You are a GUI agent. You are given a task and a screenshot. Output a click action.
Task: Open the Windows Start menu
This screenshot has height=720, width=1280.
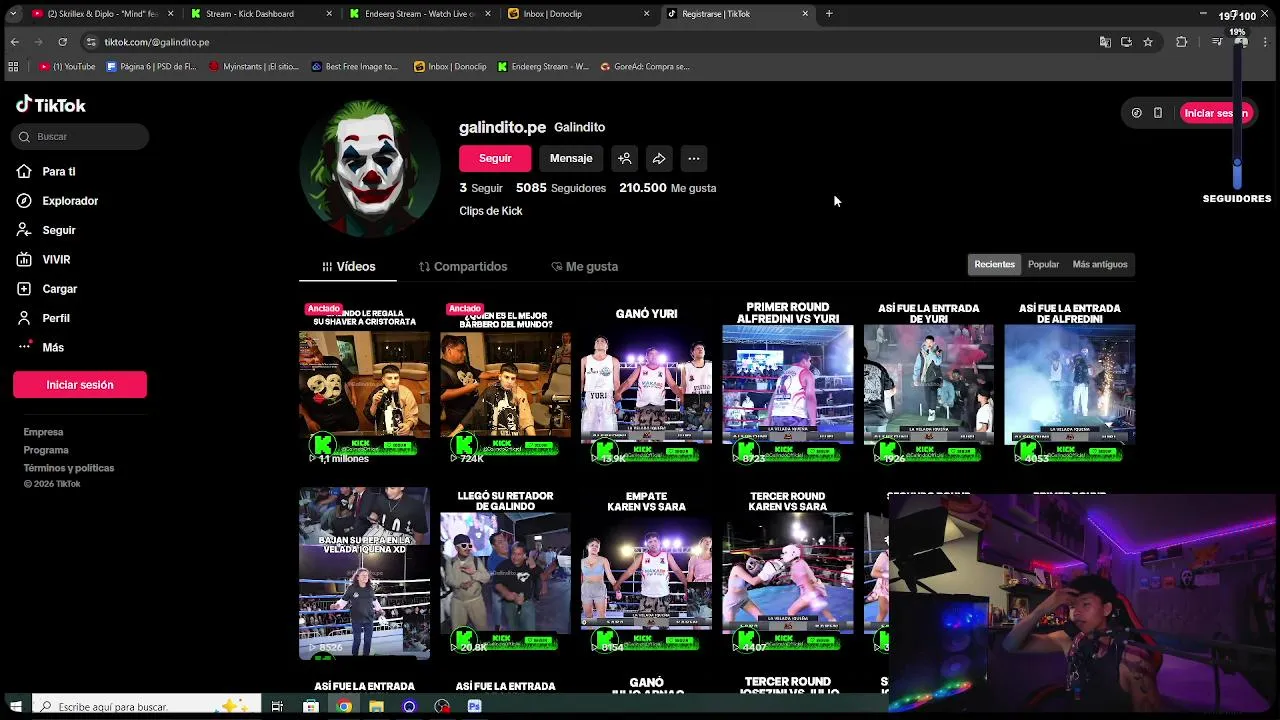coord(15,706)
